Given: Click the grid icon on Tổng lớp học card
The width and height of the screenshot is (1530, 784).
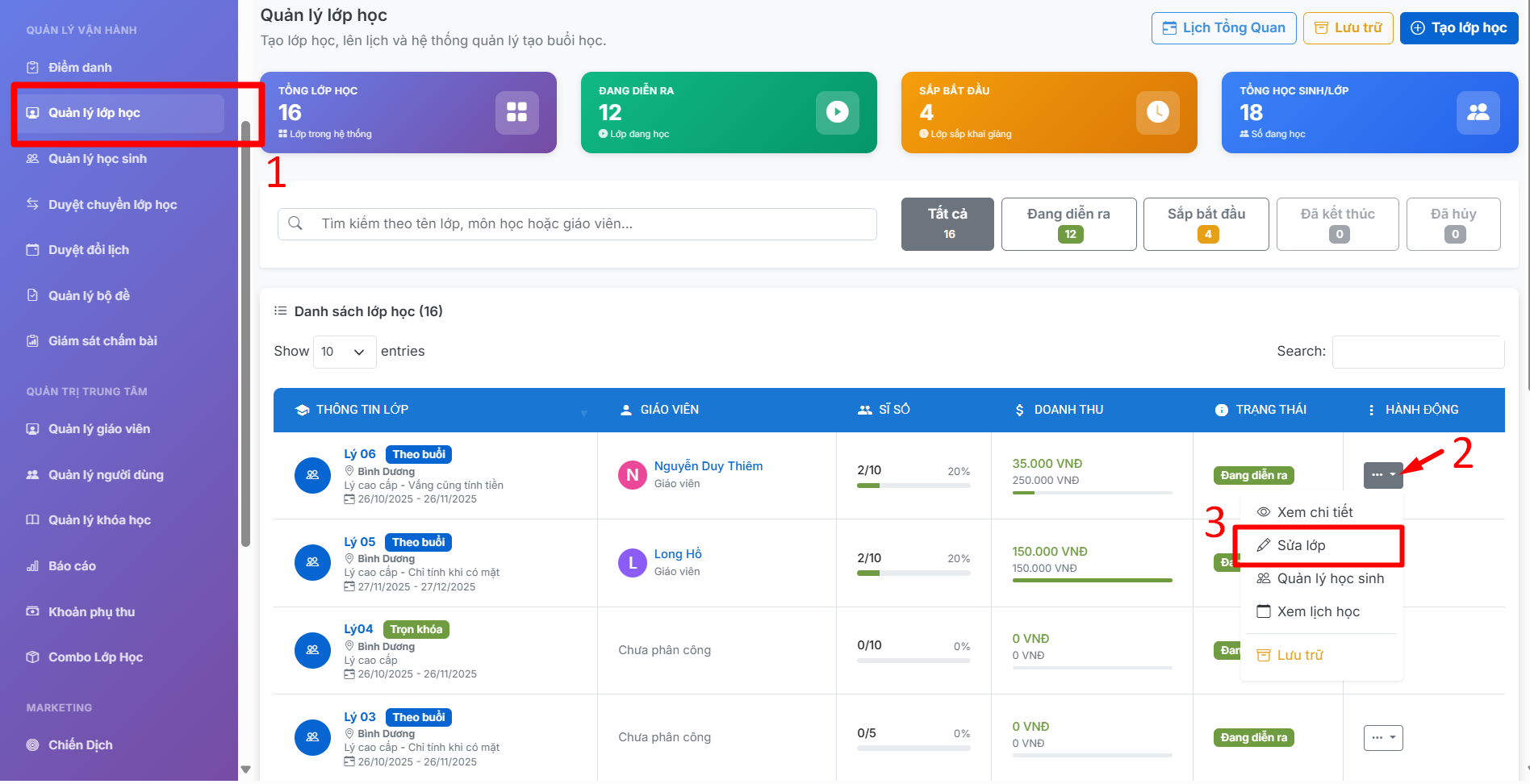Looking at the screenshot, I should pos(516,112).
